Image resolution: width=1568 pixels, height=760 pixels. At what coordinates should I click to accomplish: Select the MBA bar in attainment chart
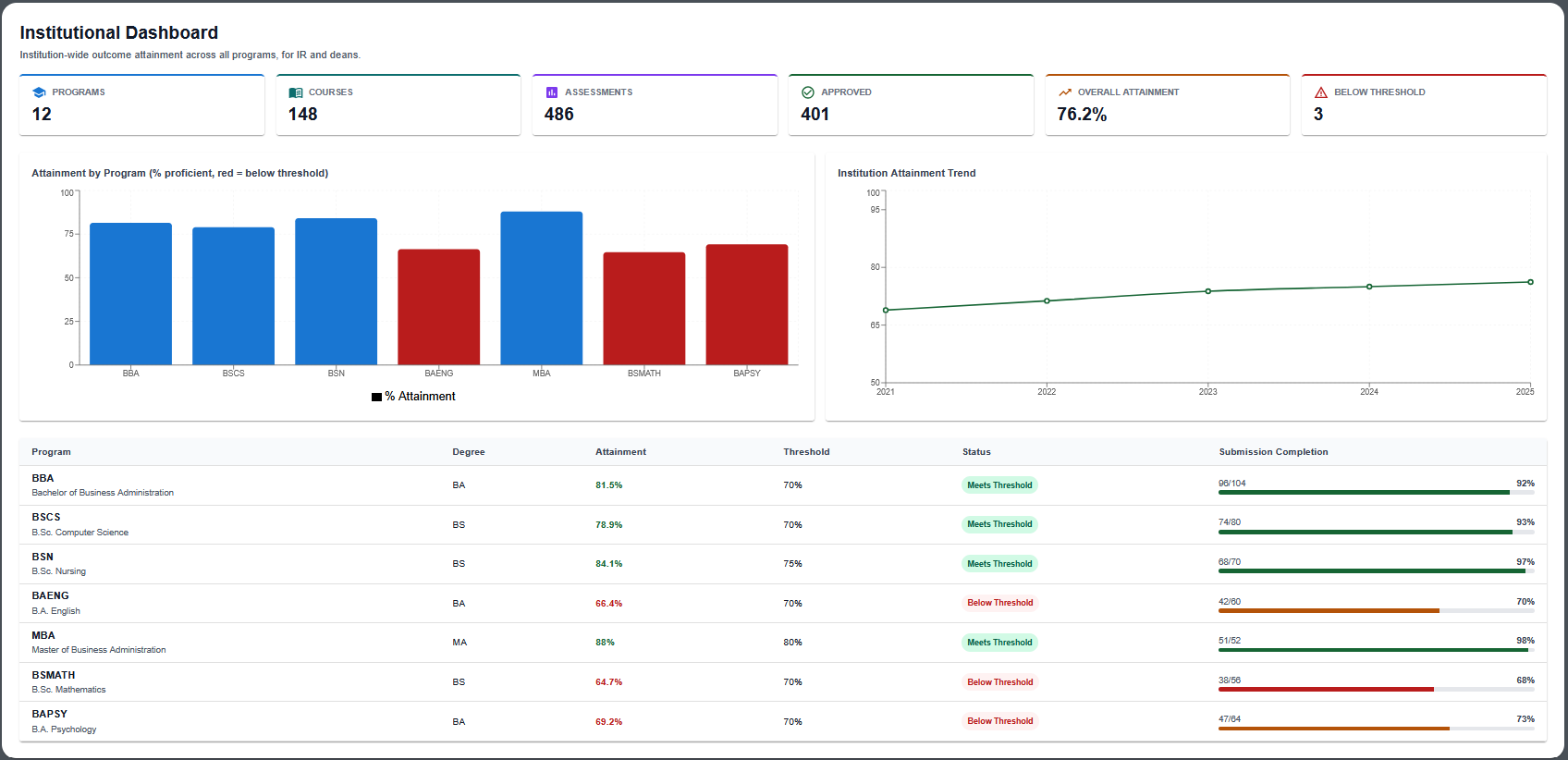point(542,288)
